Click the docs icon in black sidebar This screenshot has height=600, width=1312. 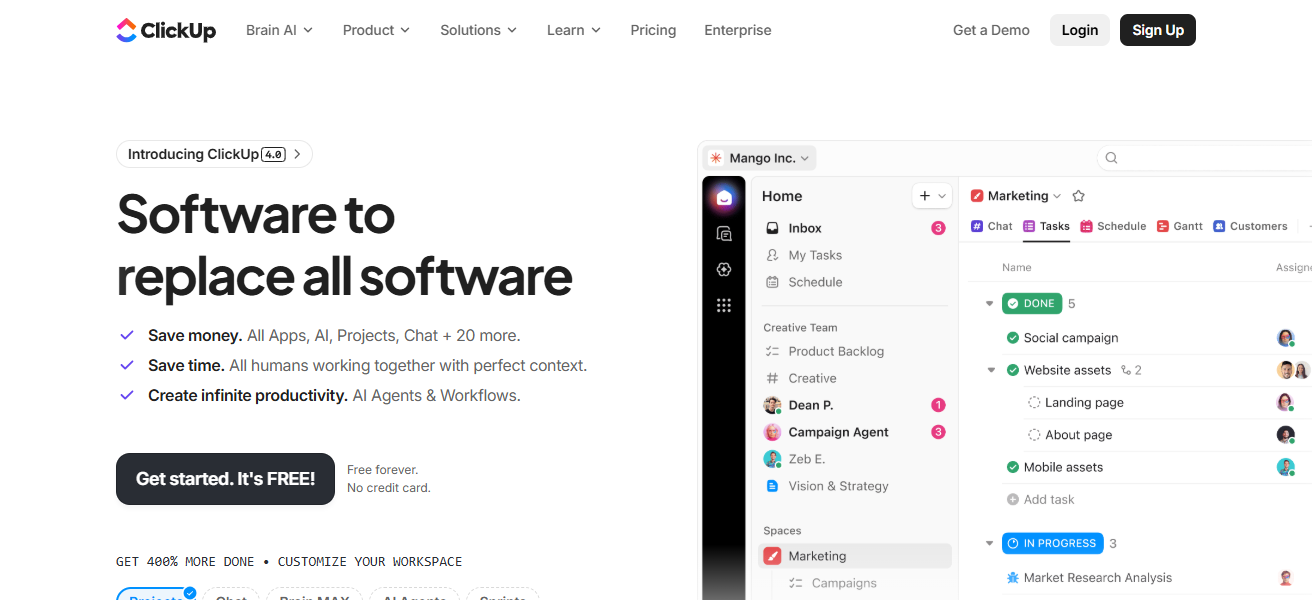click(x=724, y=234)
